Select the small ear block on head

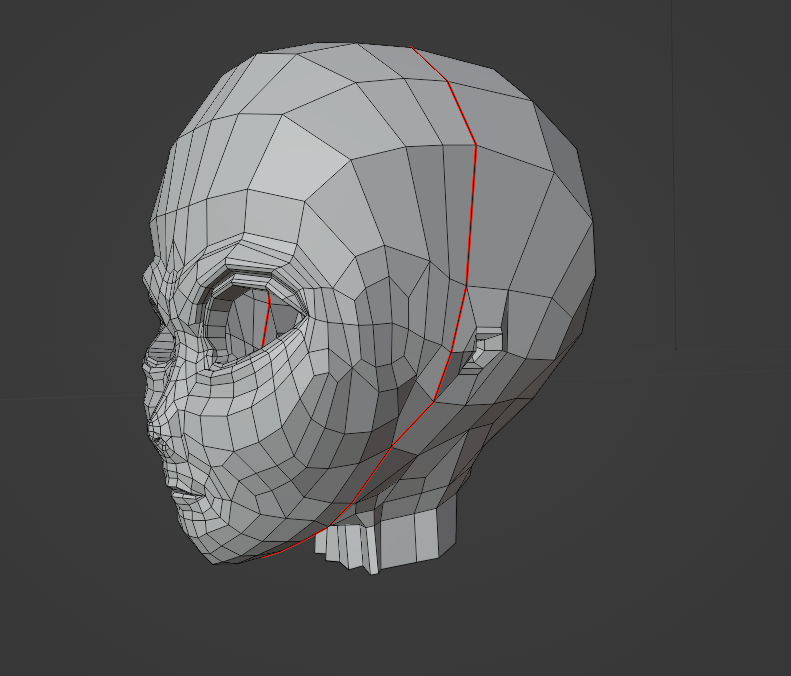(487, 345)
